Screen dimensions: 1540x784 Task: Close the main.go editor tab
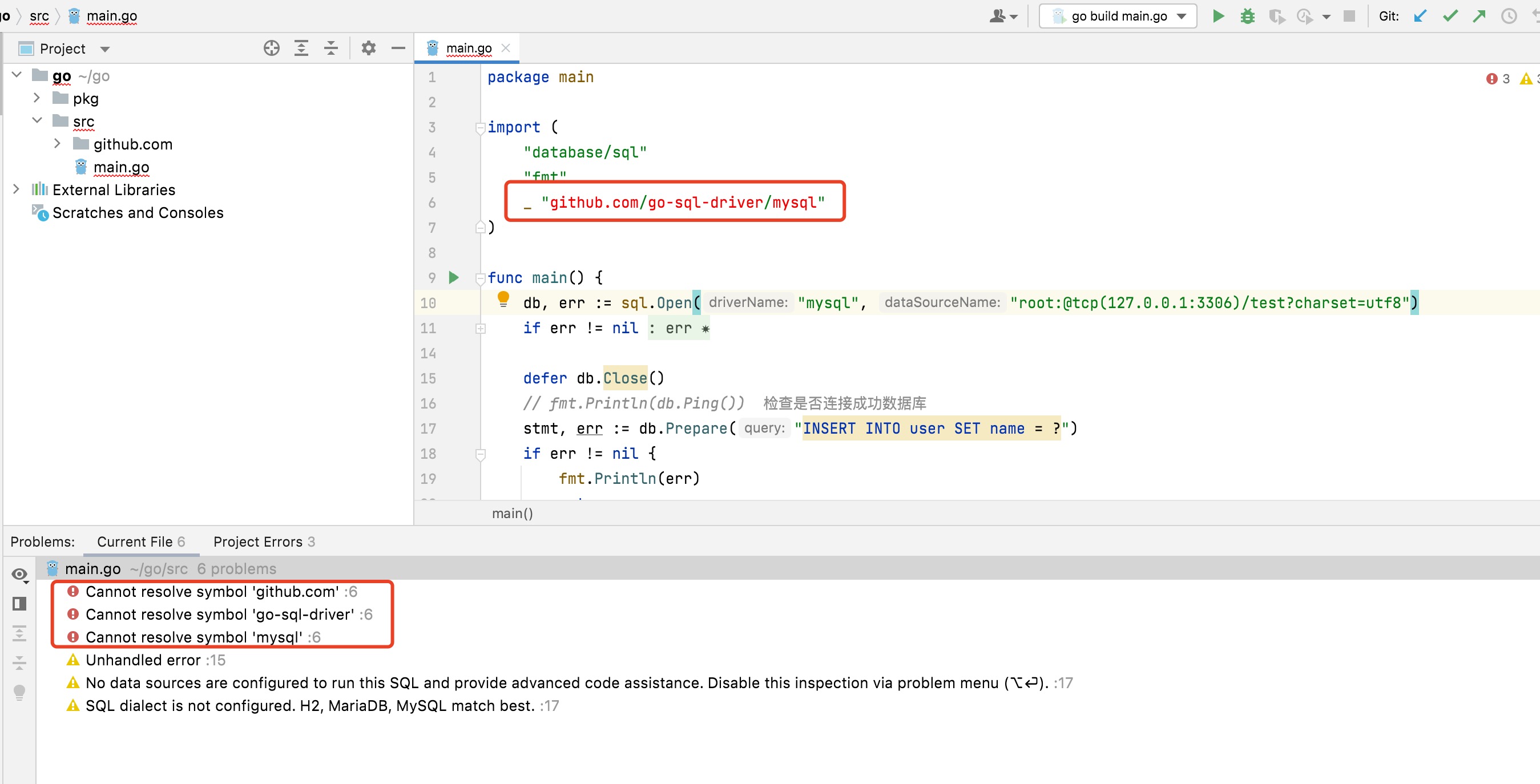coord(506,48)
